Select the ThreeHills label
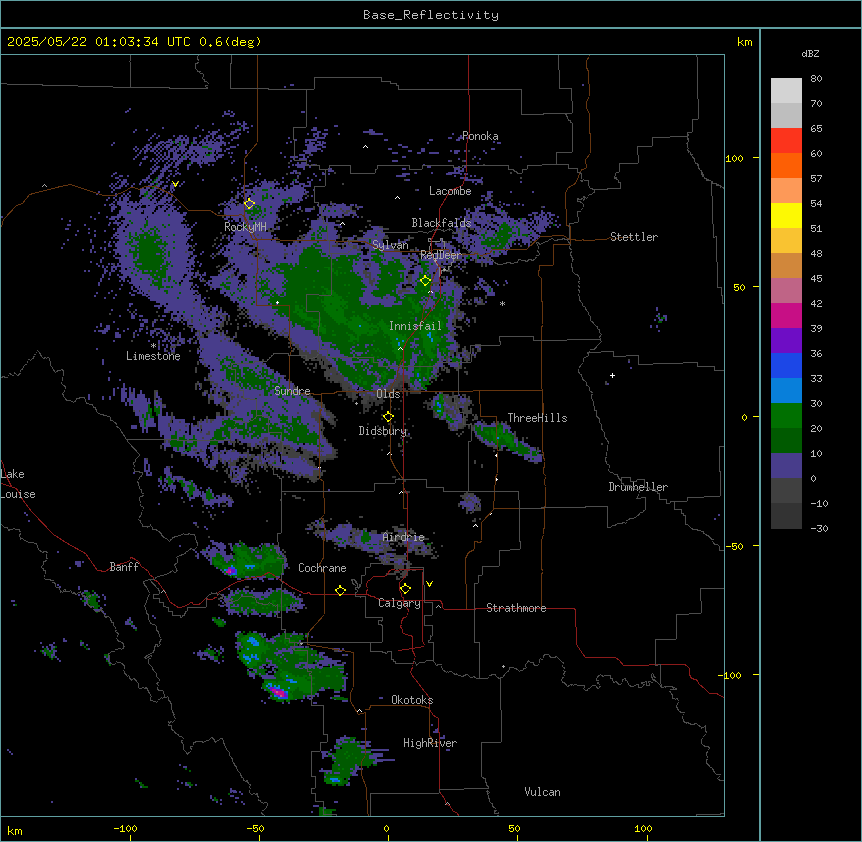Screen dimensions: 862x842 [x=537, y=418]
